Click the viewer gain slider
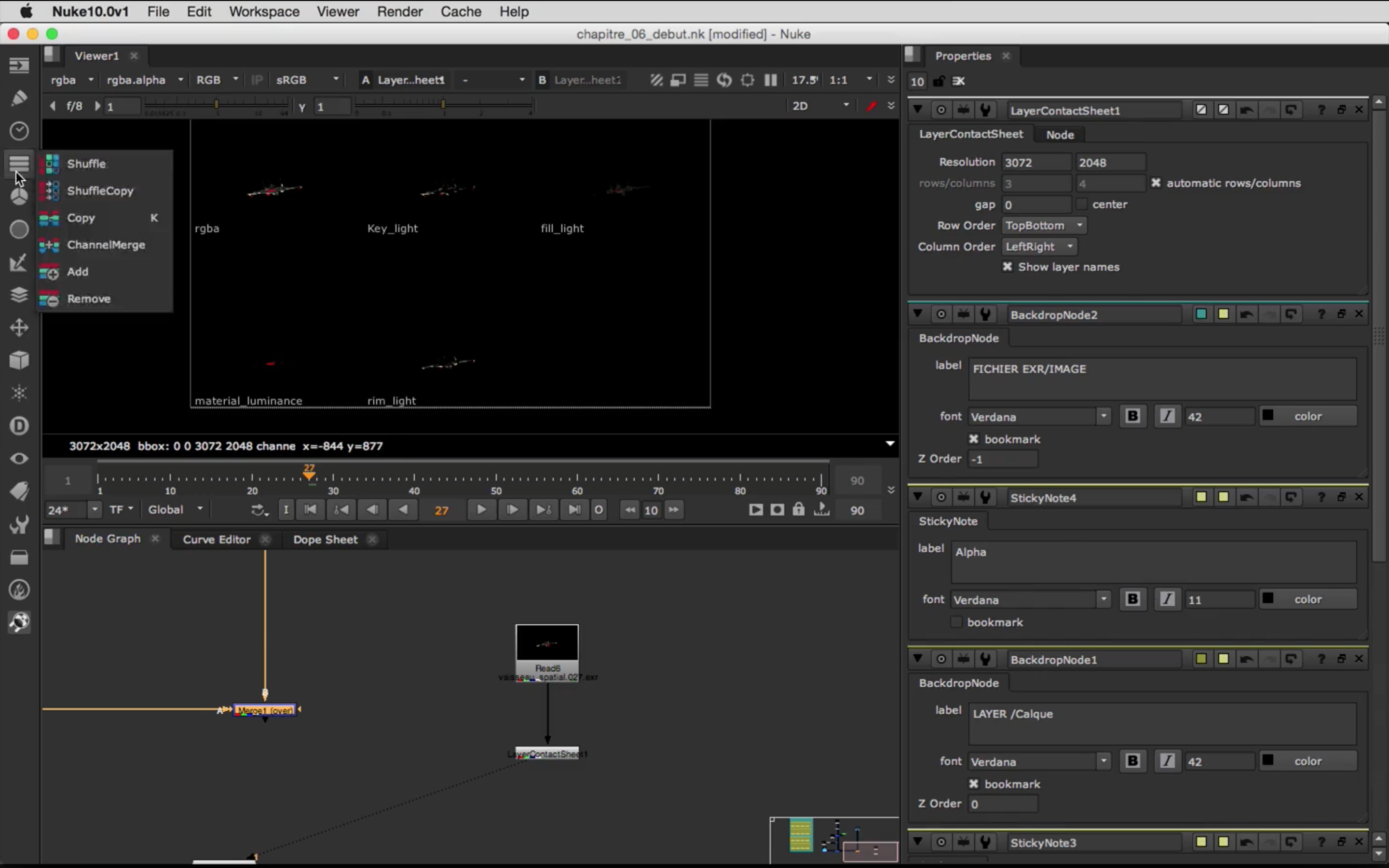 click(x=217, y=105)
